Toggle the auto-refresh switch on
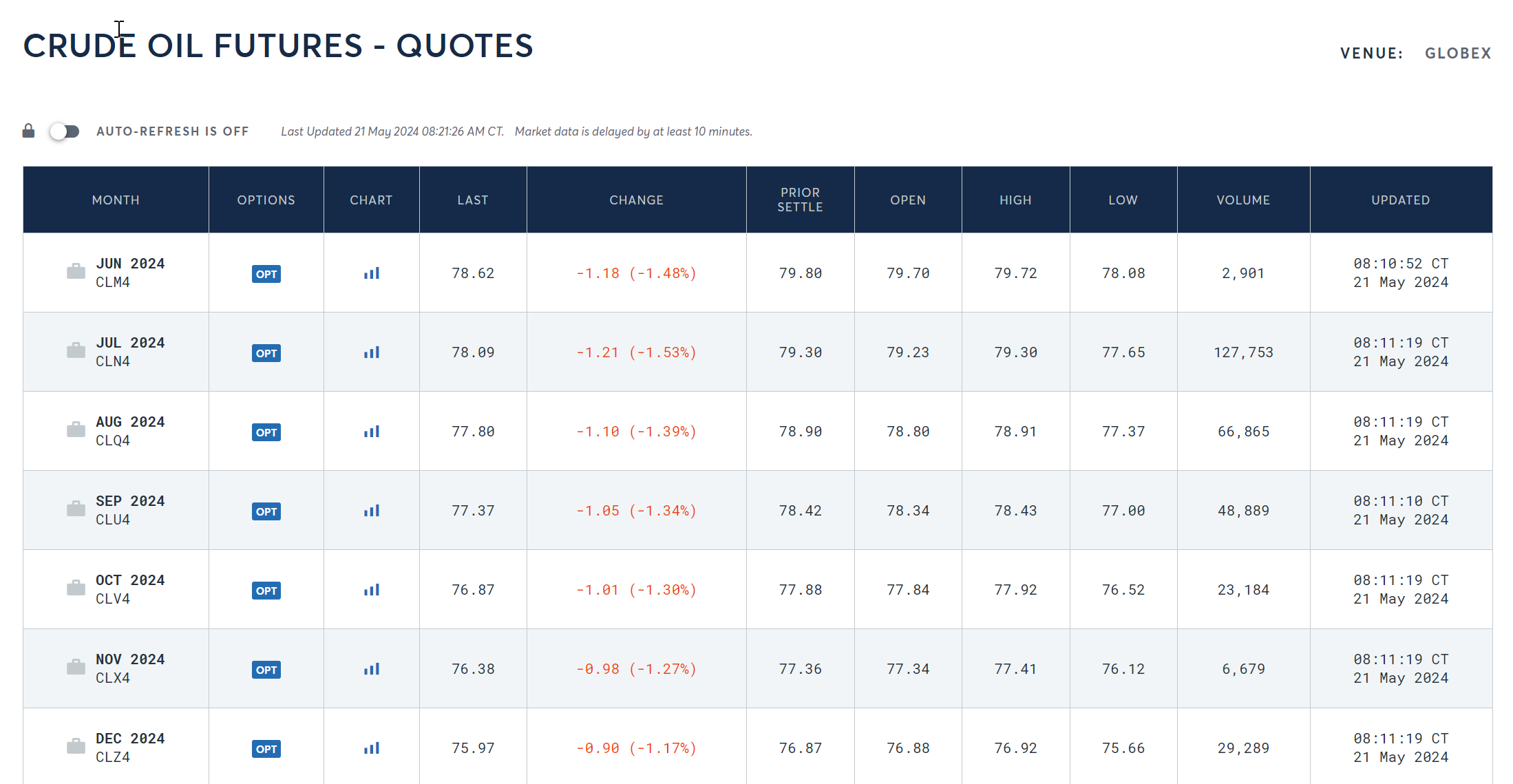 [65, 131]
